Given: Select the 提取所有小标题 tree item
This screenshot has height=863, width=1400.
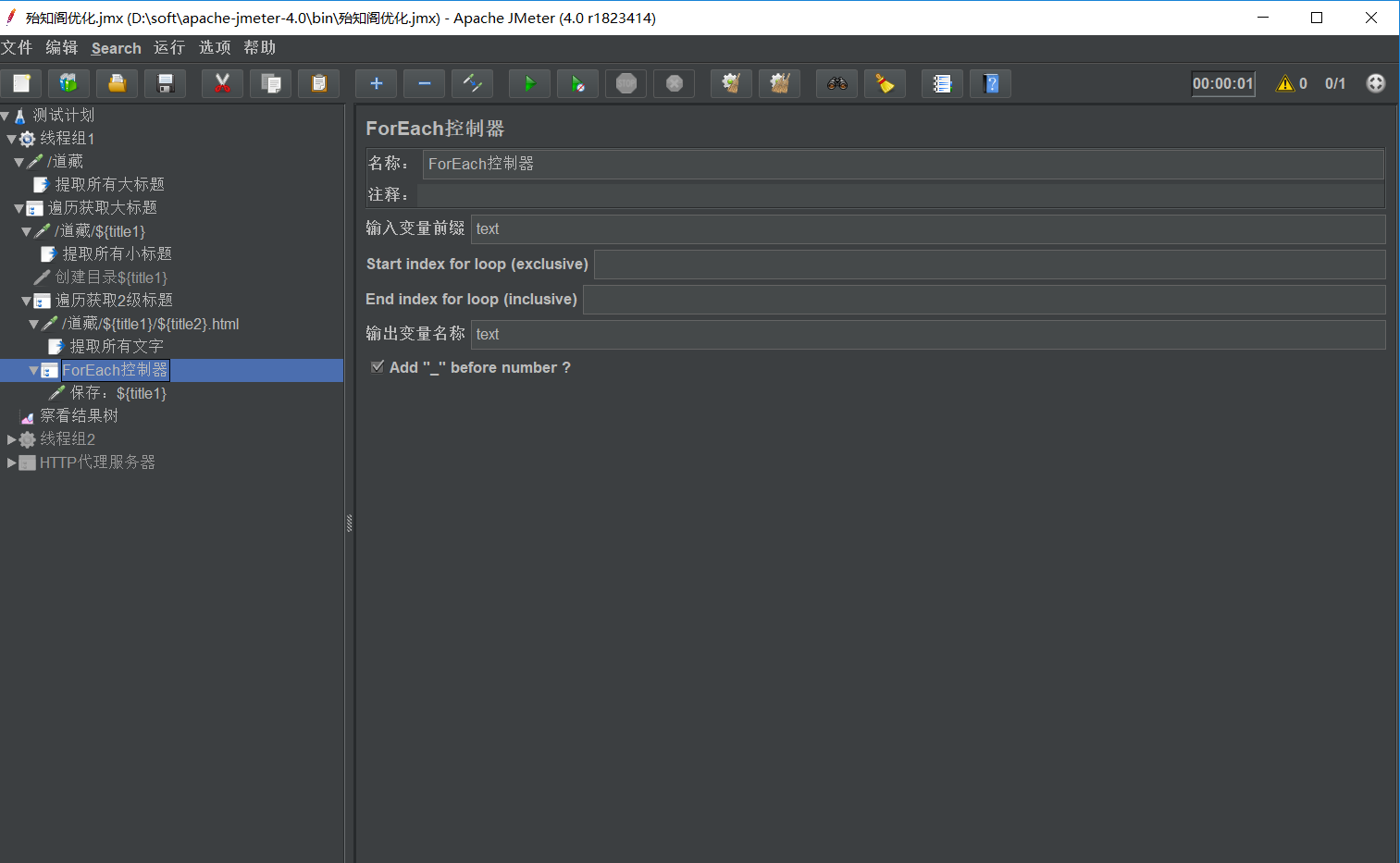Looking at the screenshot, I should 117,254.
